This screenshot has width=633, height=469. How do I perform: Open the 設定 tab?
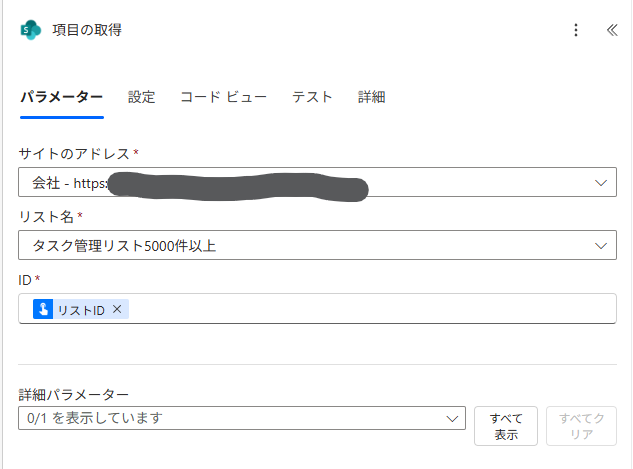coord(142,97)
